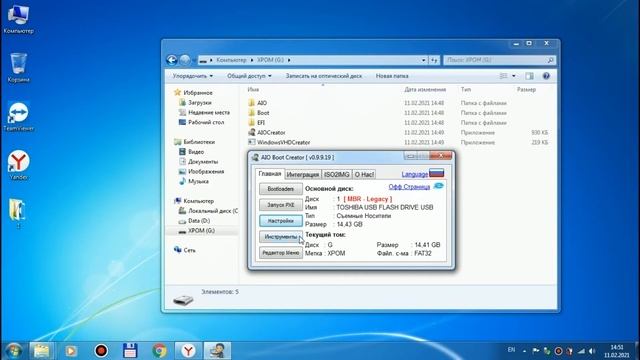This screenshot has height=360, width=640.
Task: Click Новая папка in Explorer toolbar
Action: (392, 76)
